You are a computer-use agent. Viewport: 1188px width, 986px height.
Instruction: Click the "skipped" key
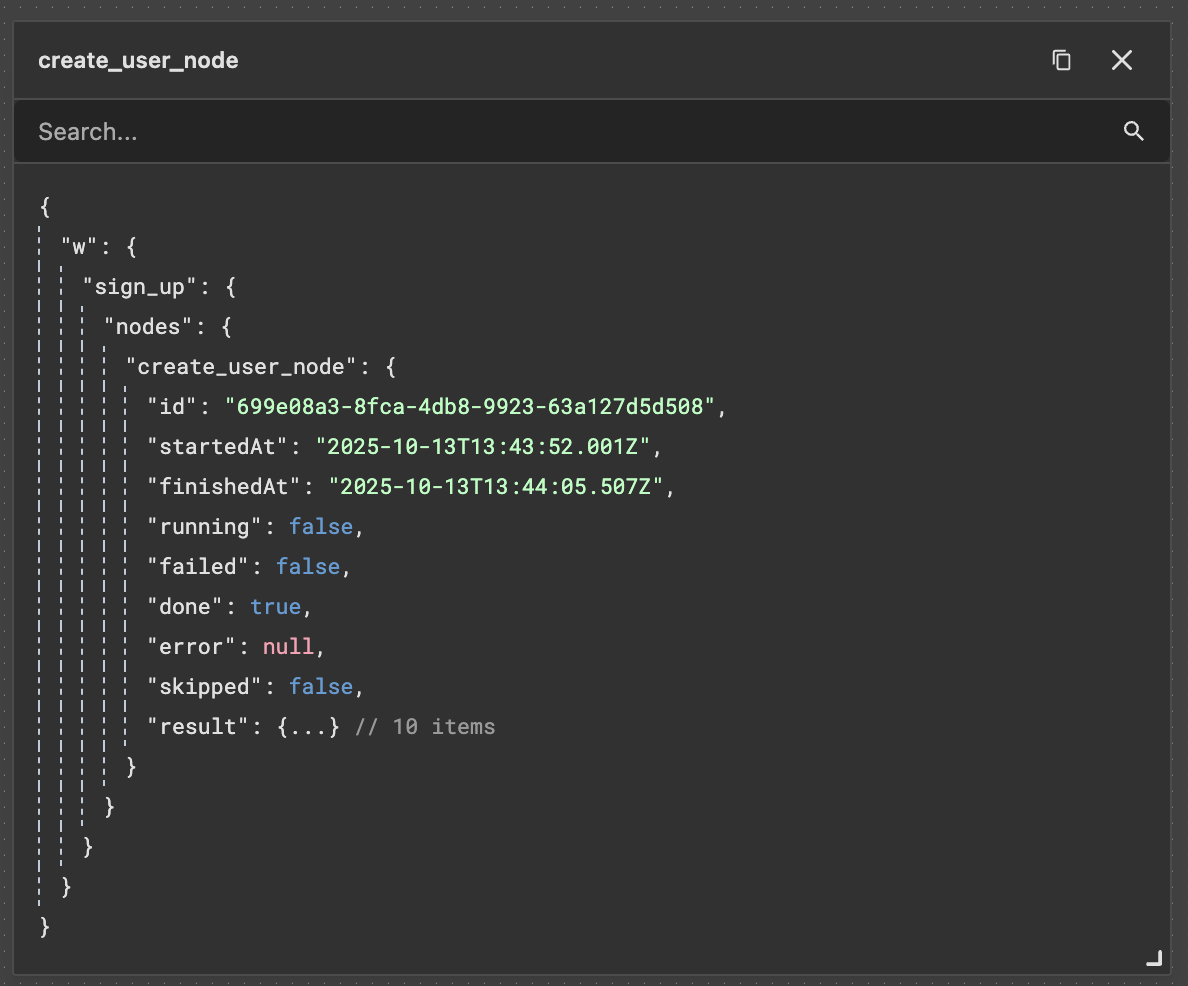205,687
